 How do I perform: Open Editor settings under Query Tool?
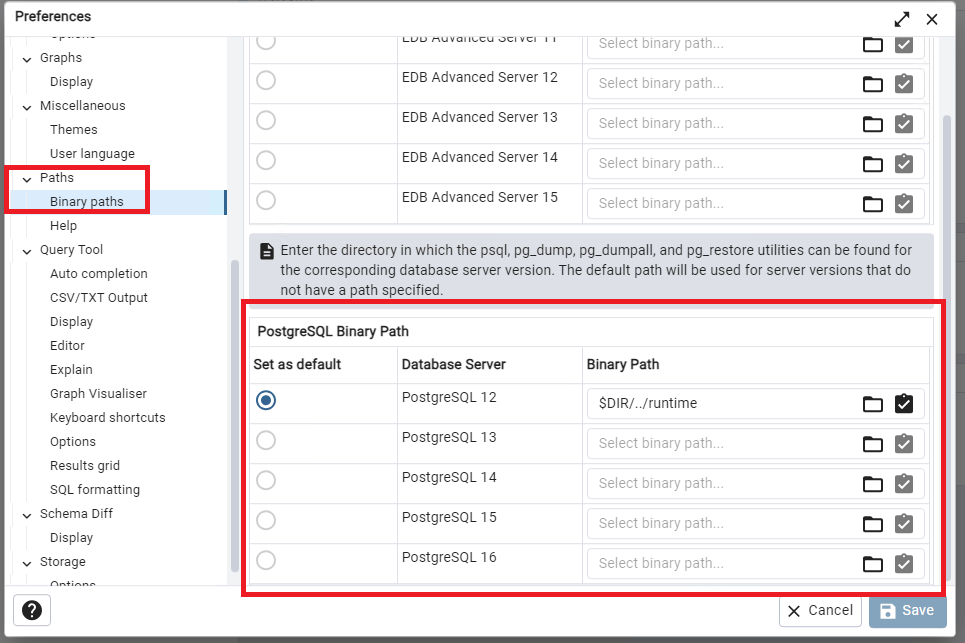point(67,346)
